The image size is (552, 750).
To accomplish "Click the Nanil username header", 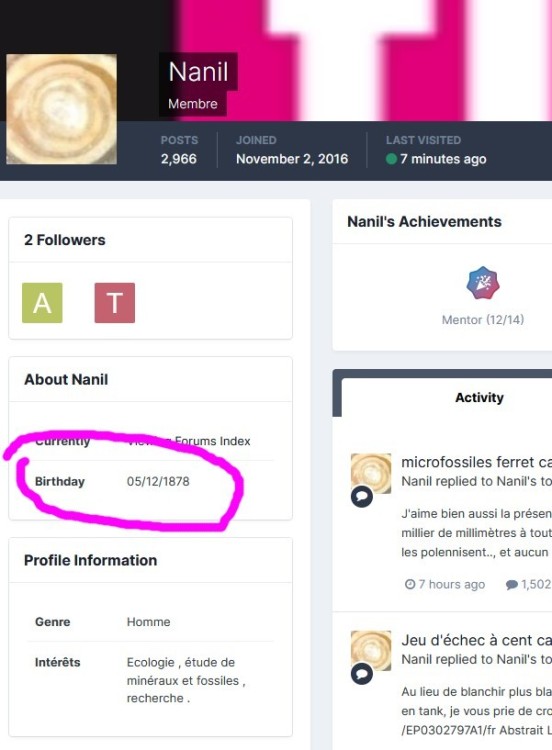I will click(x=199, y=72).
